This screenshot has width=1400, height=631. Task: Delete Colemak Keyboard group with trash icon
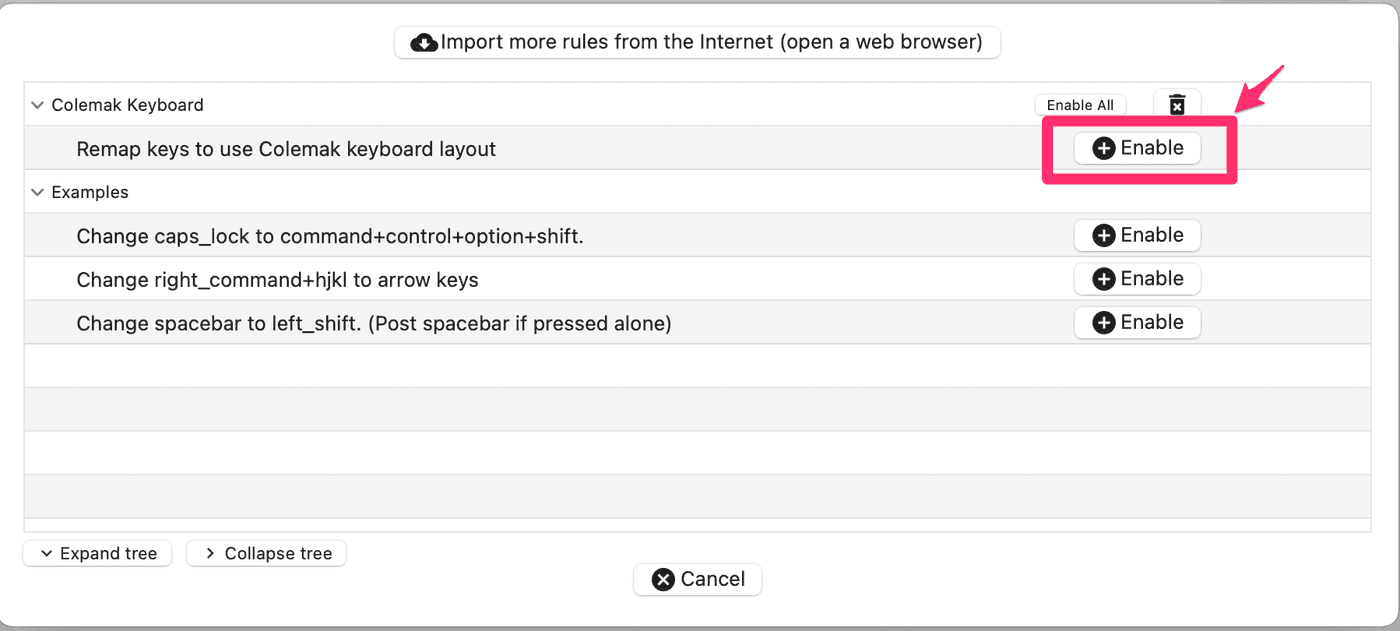tap(1177, 105)
